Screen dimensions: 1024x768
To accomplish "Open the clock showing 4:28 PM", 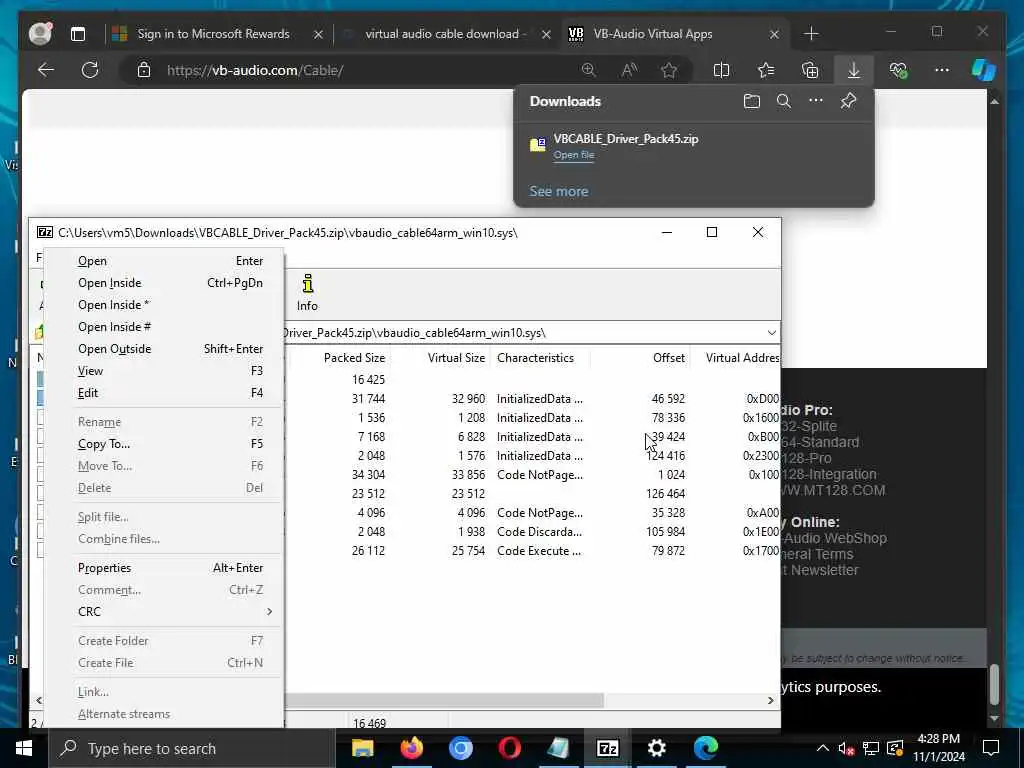I will click(x=938, y=748).
